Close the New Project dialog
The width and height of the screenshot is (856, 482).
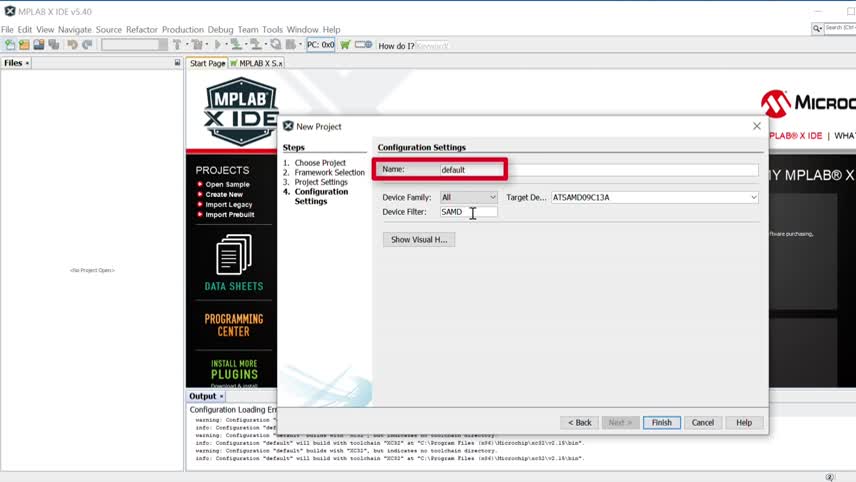(757, 126)
